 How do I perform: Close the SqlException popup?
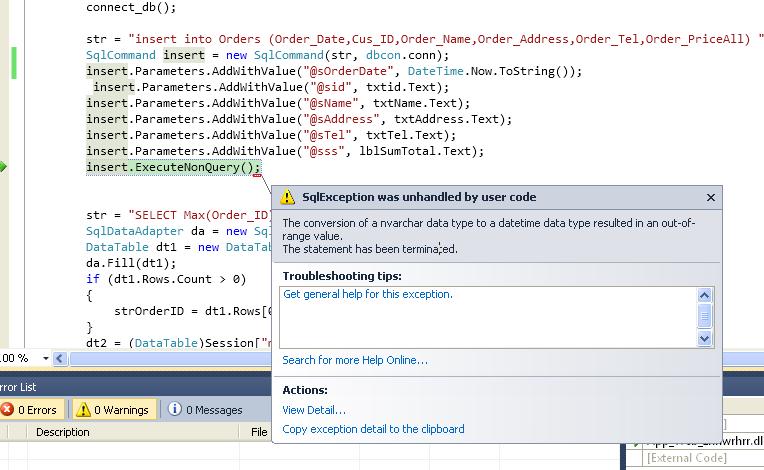point(711,198)
